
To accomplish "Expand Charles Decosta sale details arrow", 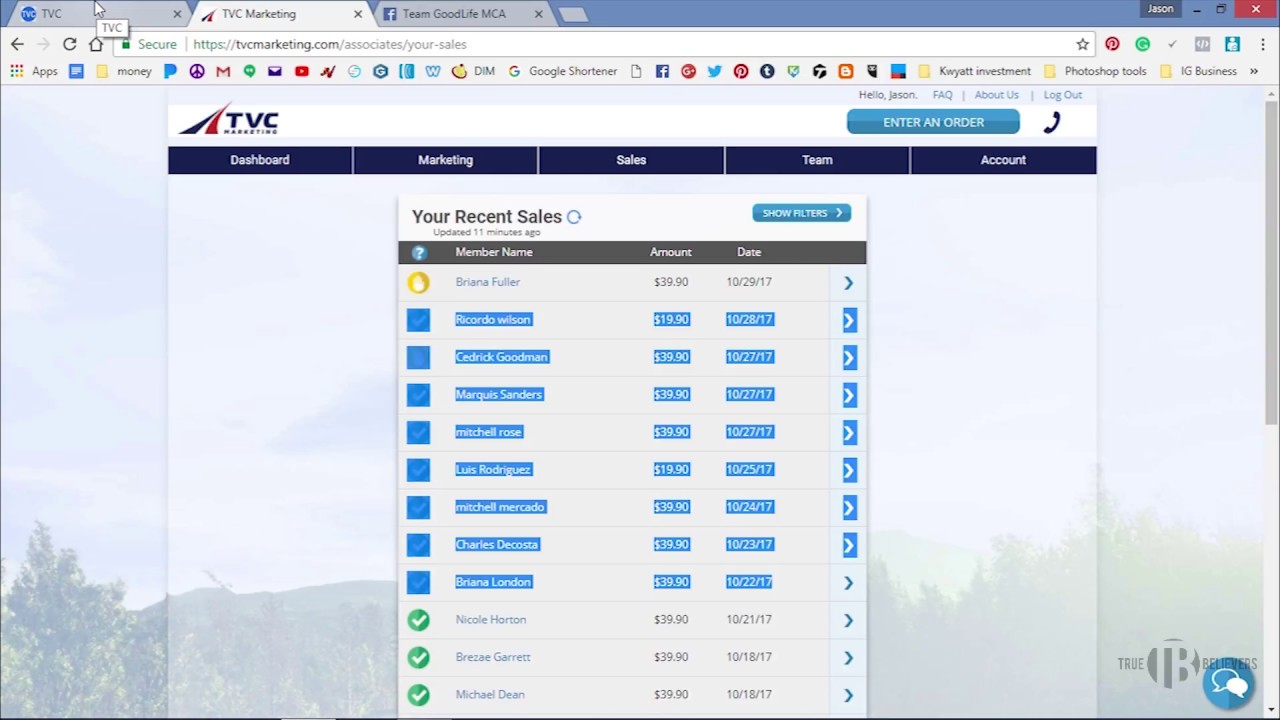I will (848, 545).
